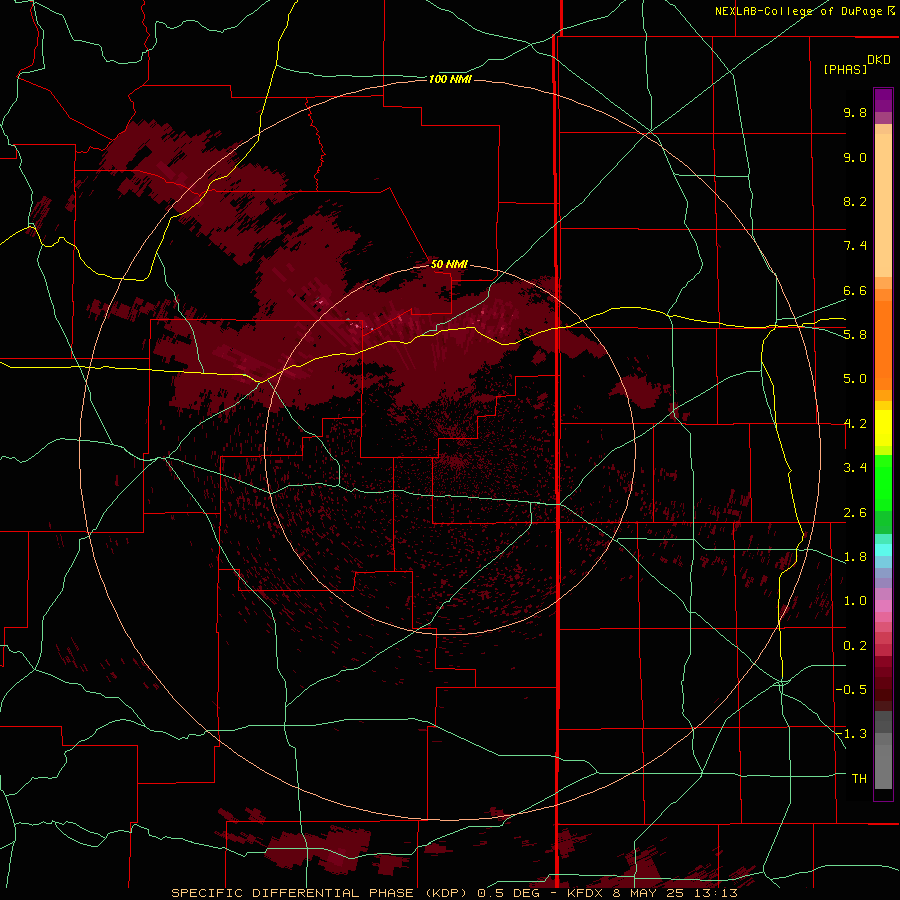This screenshot has width=900, height=900.
Task: Click the 9.8 value on the color scale
Action: 855,112
